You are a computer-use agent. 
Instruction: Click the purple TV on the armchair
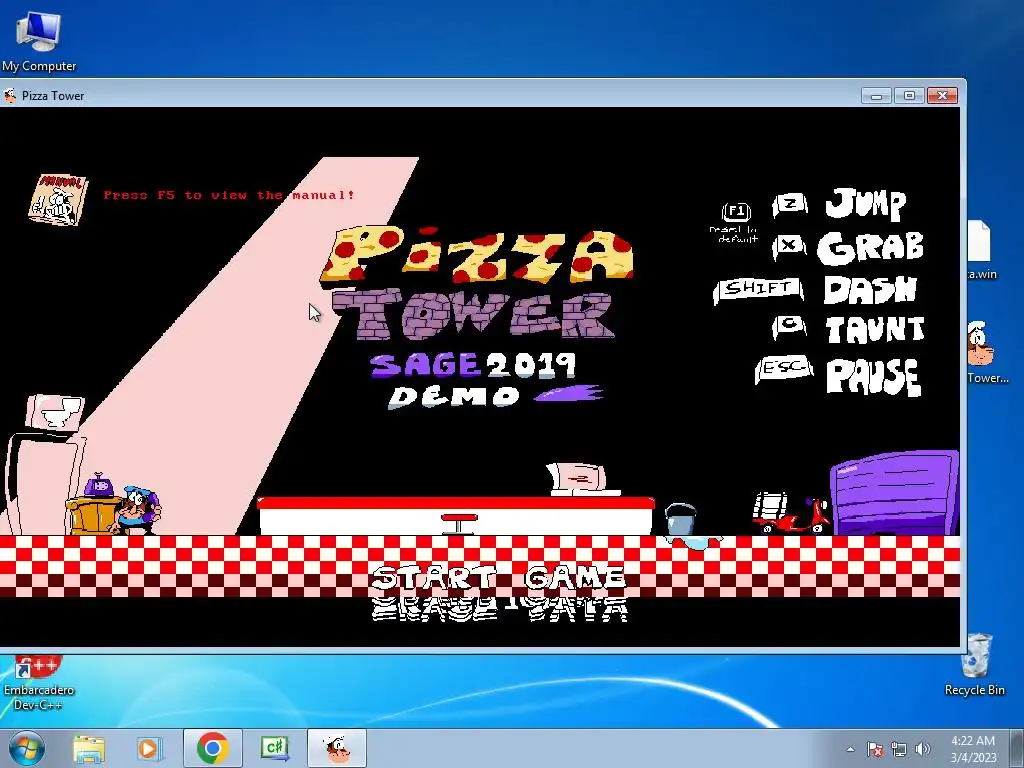tap(99, 486)
